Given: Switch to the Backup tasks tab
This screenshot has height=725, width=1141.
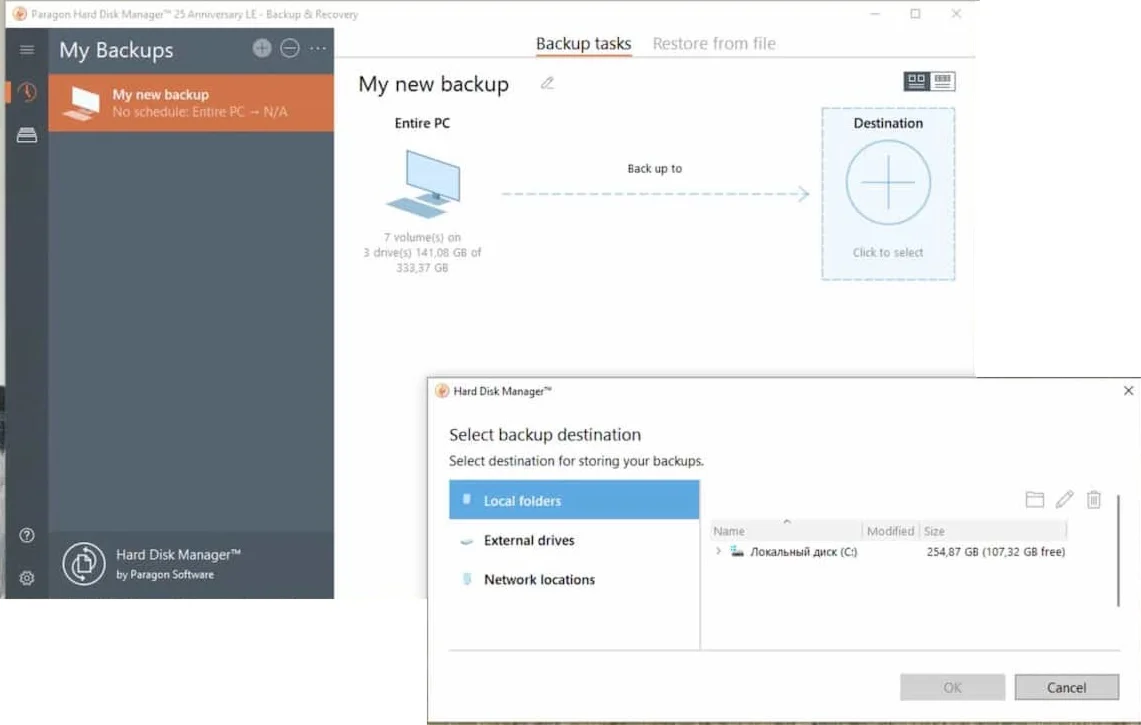Looking at the screenshot, I should tap(584, 44).
